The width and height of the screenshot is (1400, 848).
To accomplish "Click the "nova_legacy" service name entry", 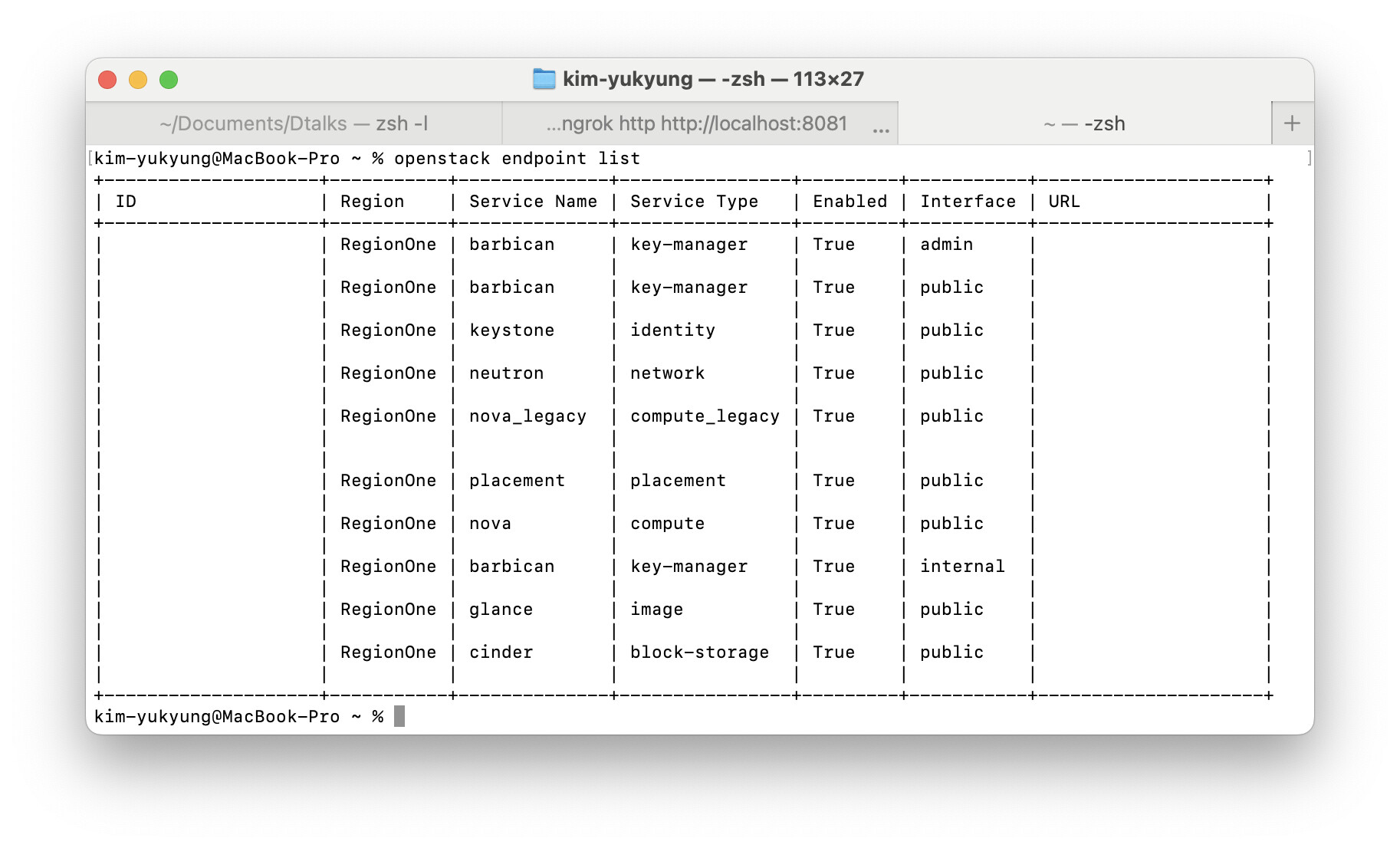I will tap(527, 416).
